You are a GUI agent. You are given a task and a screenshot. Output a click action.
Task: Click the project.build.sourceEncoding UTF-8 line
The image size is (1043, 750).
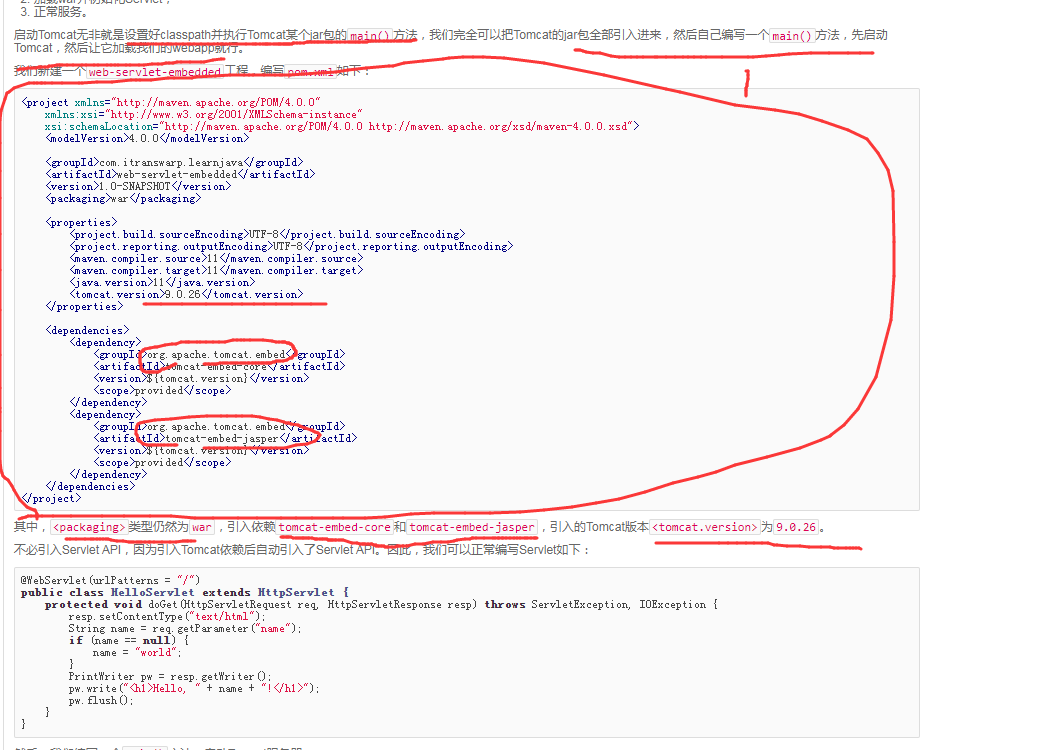click(267, 234)
